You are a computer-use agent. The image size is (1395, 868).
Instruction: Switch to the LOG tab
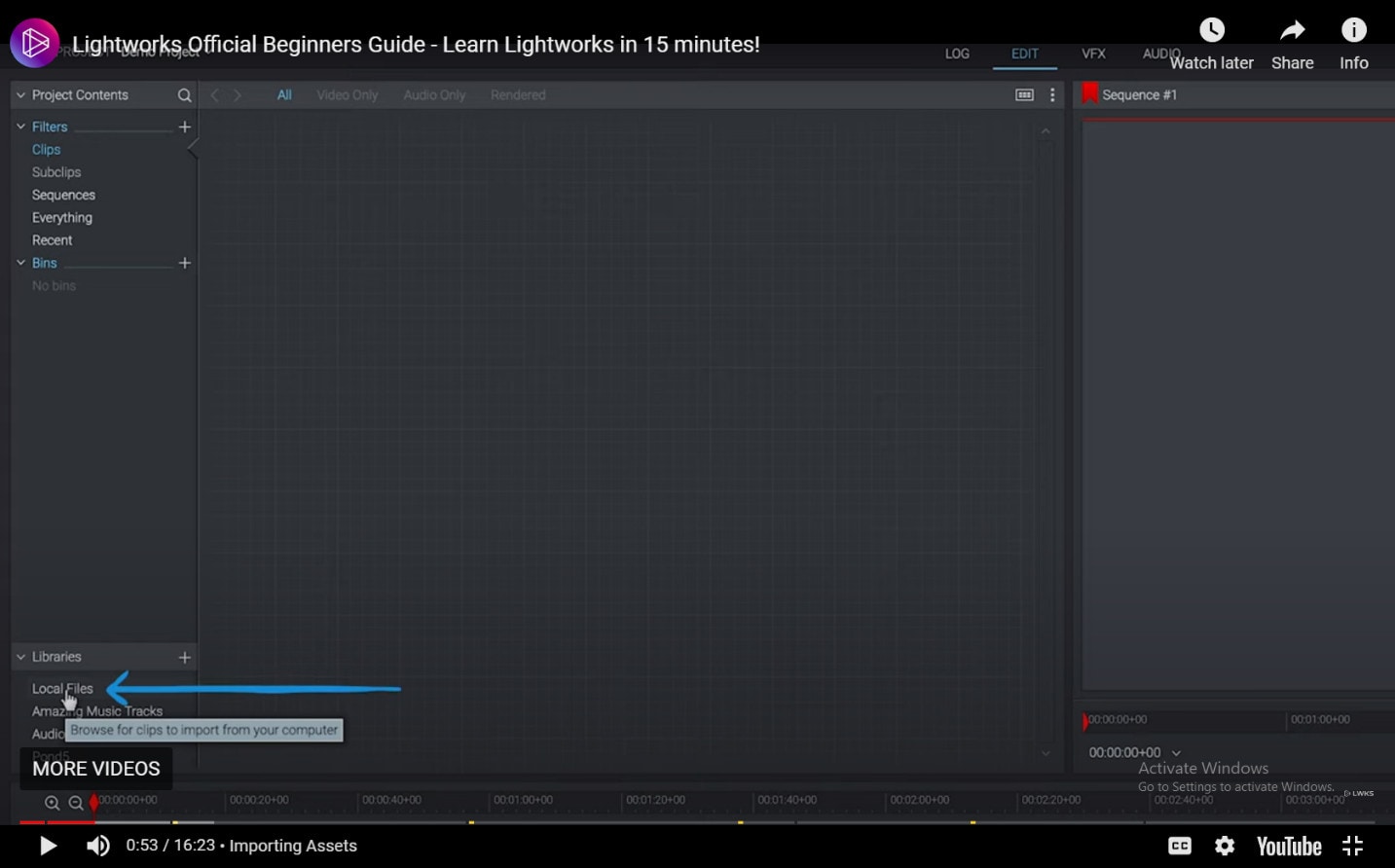pos(957,54)
